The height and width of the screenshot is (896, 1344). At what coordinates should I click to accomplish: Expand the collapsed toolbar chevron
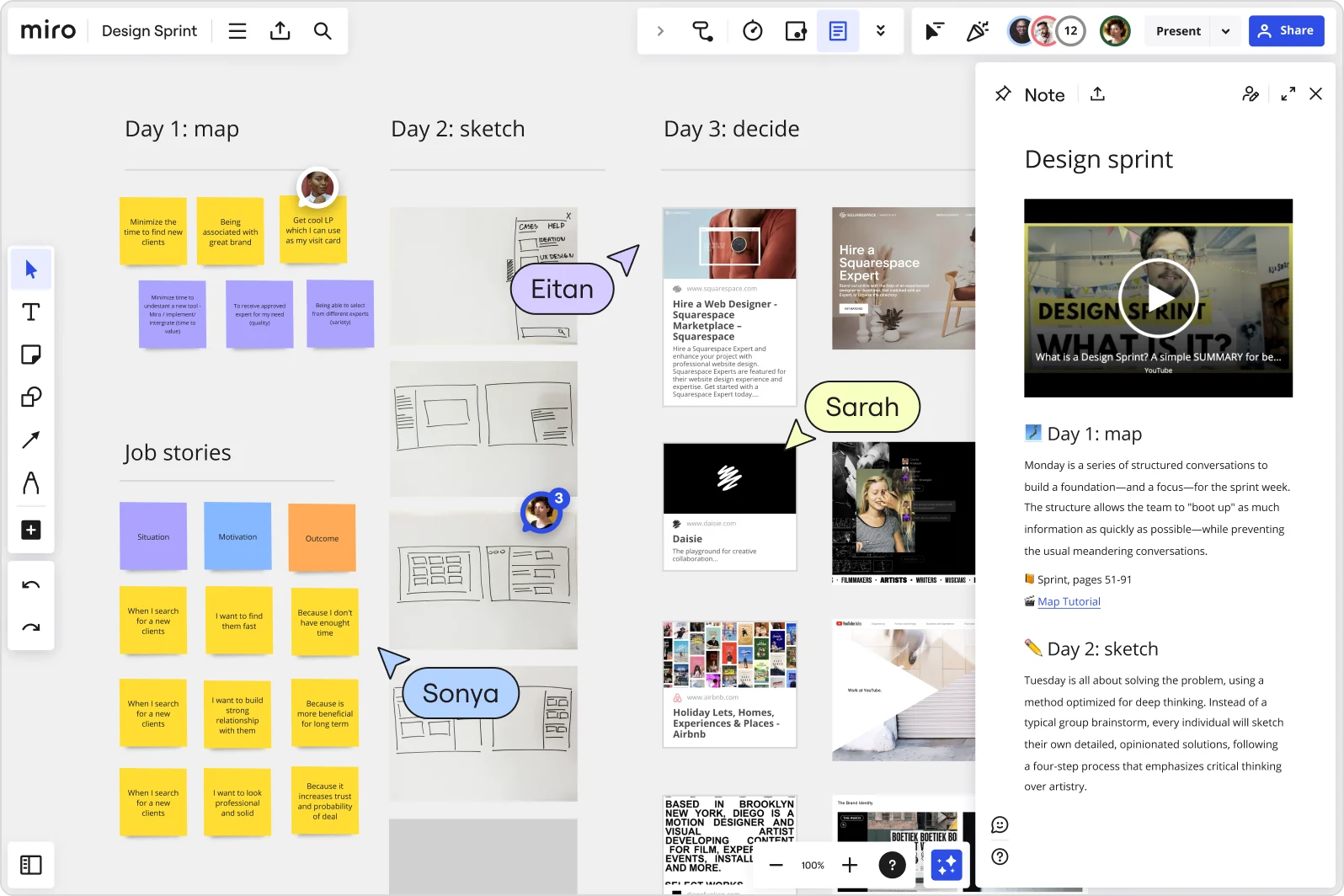660,31
